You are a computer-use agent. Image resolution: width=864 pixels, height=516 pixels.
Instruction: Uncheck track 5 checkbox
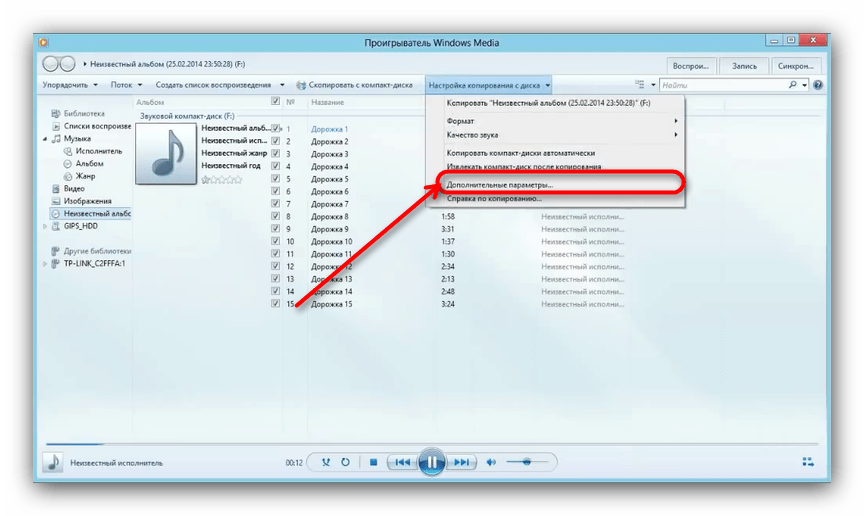(x=275, y=179)
